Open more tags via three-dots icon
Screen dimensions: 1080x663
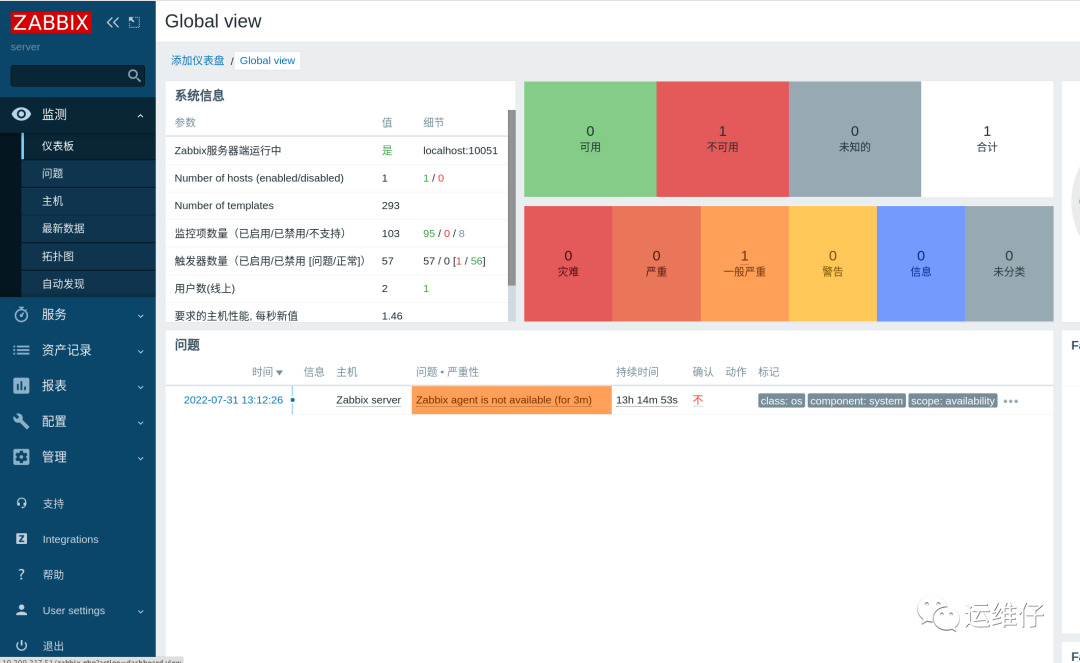[1010, 401]
